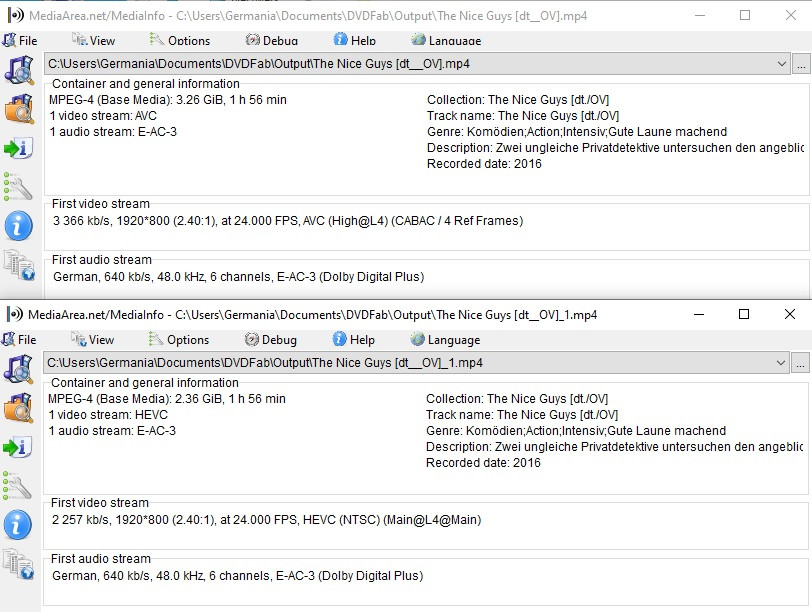Open Debug menu in top MediaInfo window
This screenshot has height=612, width=812.
(x=271, y=40)
